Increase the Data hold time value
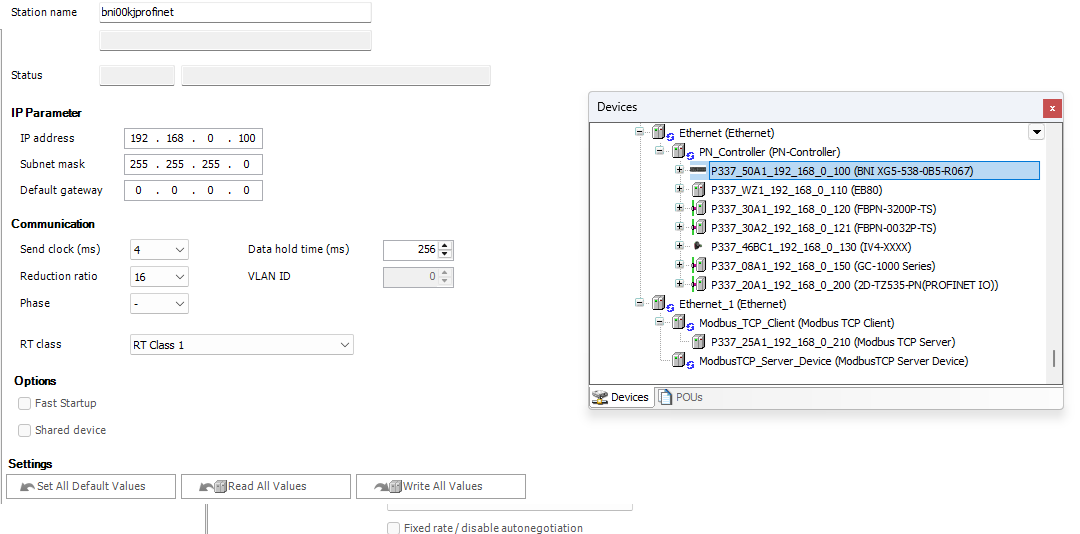Screen dimensions: 1080x534 coord(445,245)
